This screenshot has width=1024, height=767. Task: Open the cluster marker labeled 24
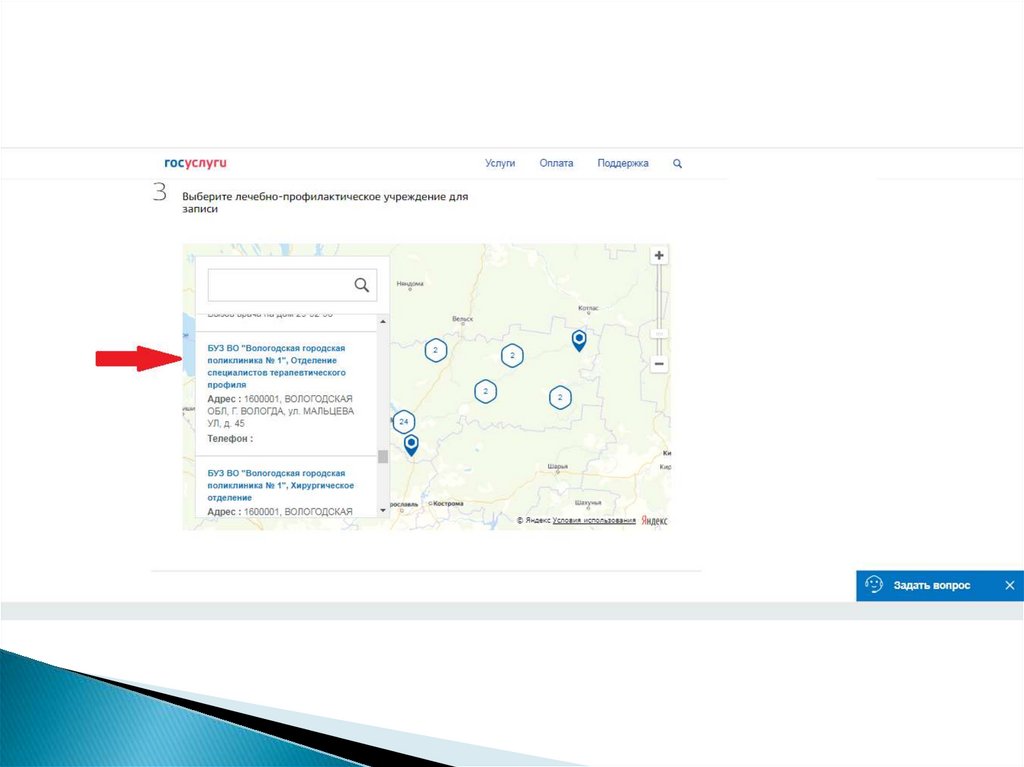pyautogui.click(x=404, y=422)
